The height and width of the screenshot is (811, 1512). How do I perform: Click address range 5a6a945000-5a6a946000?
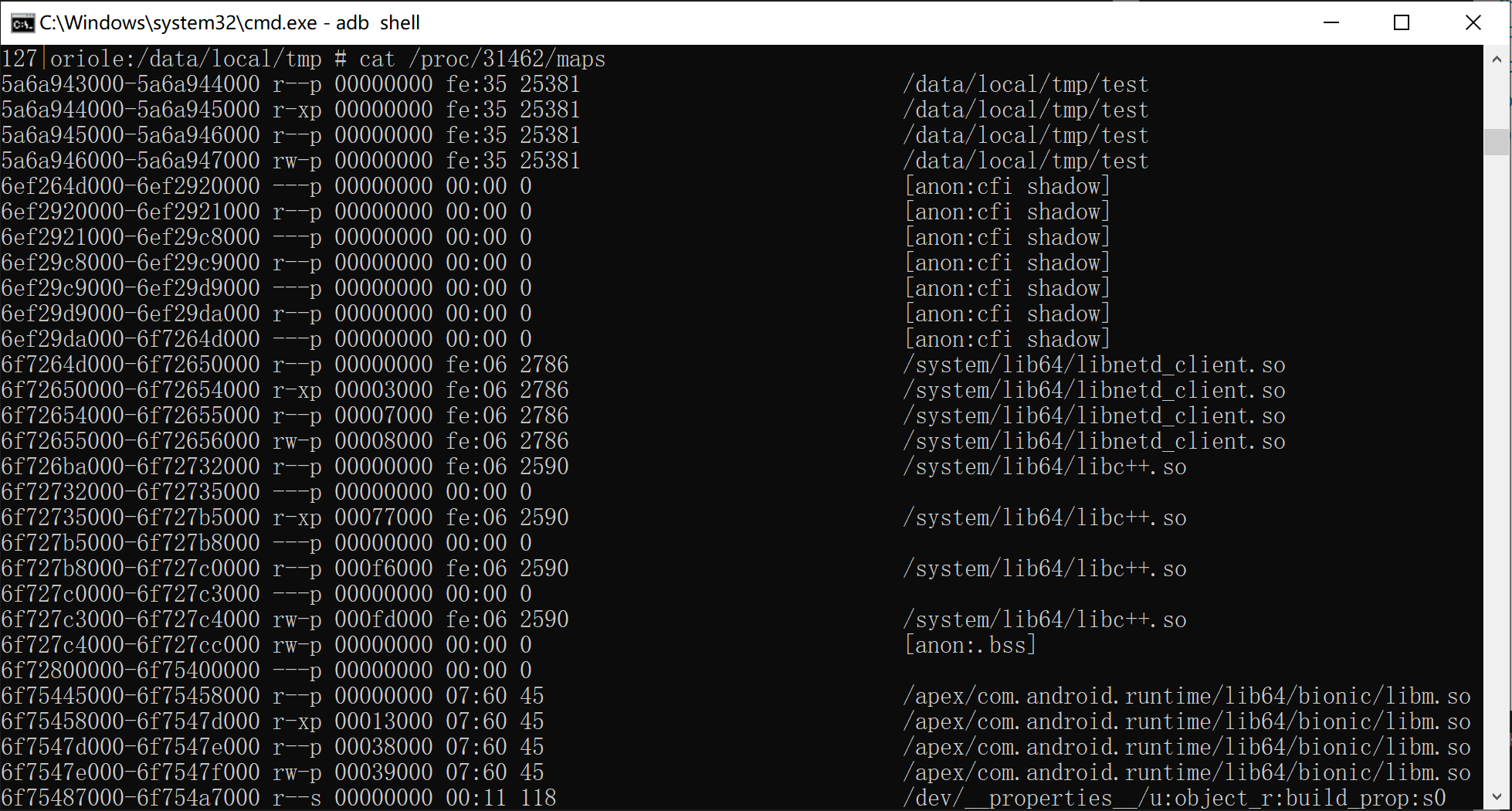point(131,136)
